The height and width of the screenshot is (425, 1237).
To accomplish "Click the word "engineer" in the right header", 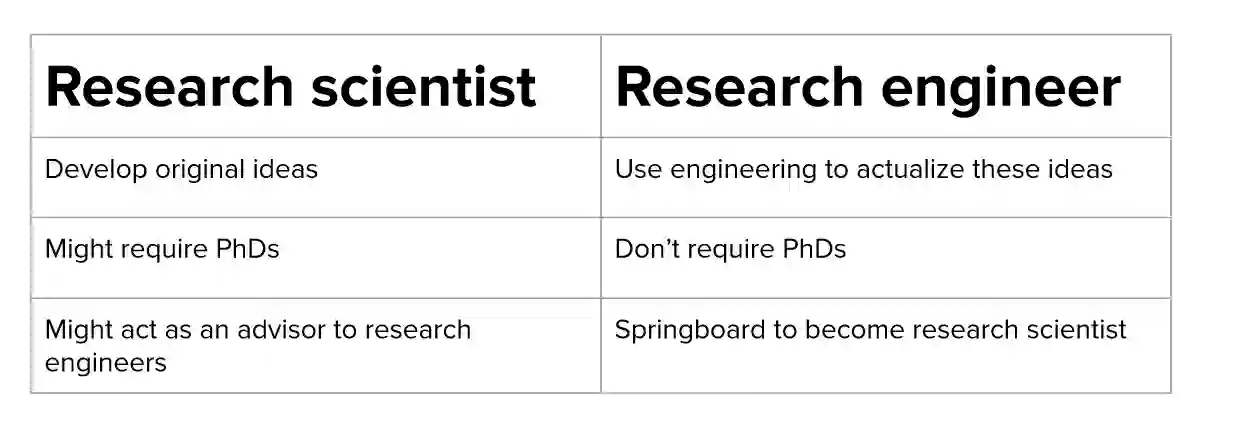I will [1001, 88].
